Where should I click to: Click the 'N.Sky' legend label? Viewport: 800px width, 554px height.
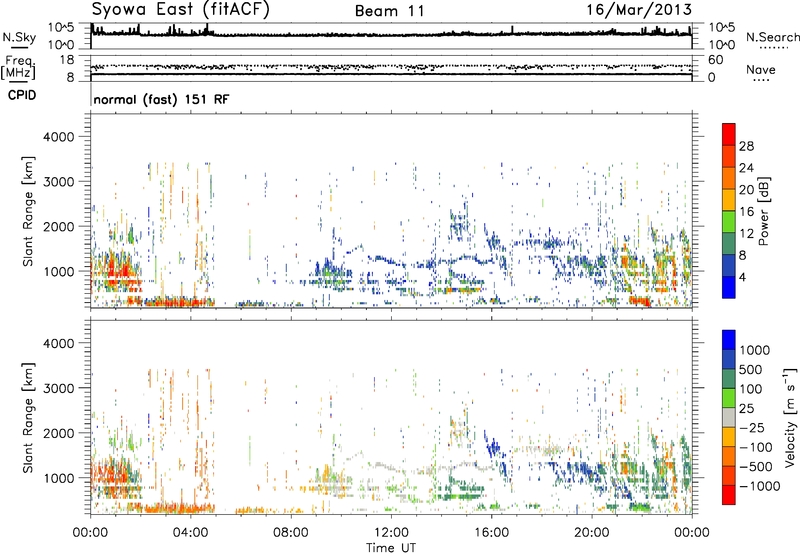coord(19,37)
